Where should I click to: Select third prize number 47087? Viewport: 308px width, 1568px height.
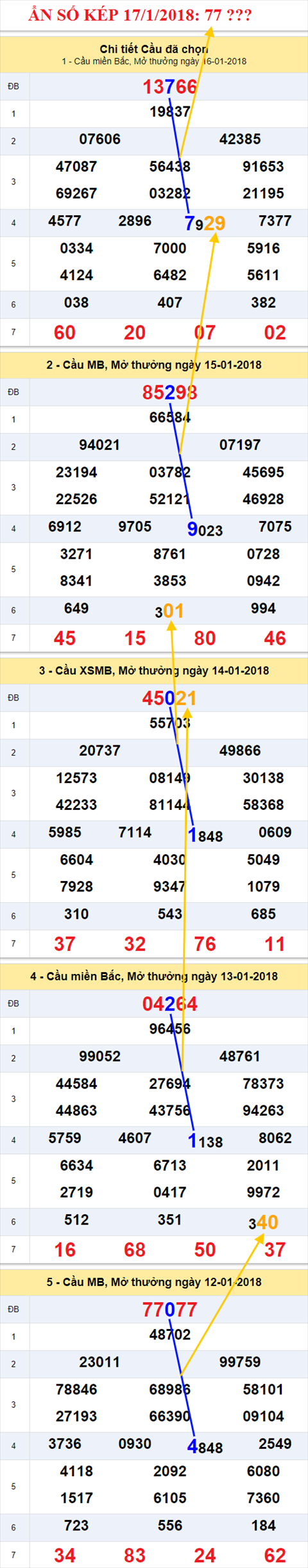[x=76, y=167]
